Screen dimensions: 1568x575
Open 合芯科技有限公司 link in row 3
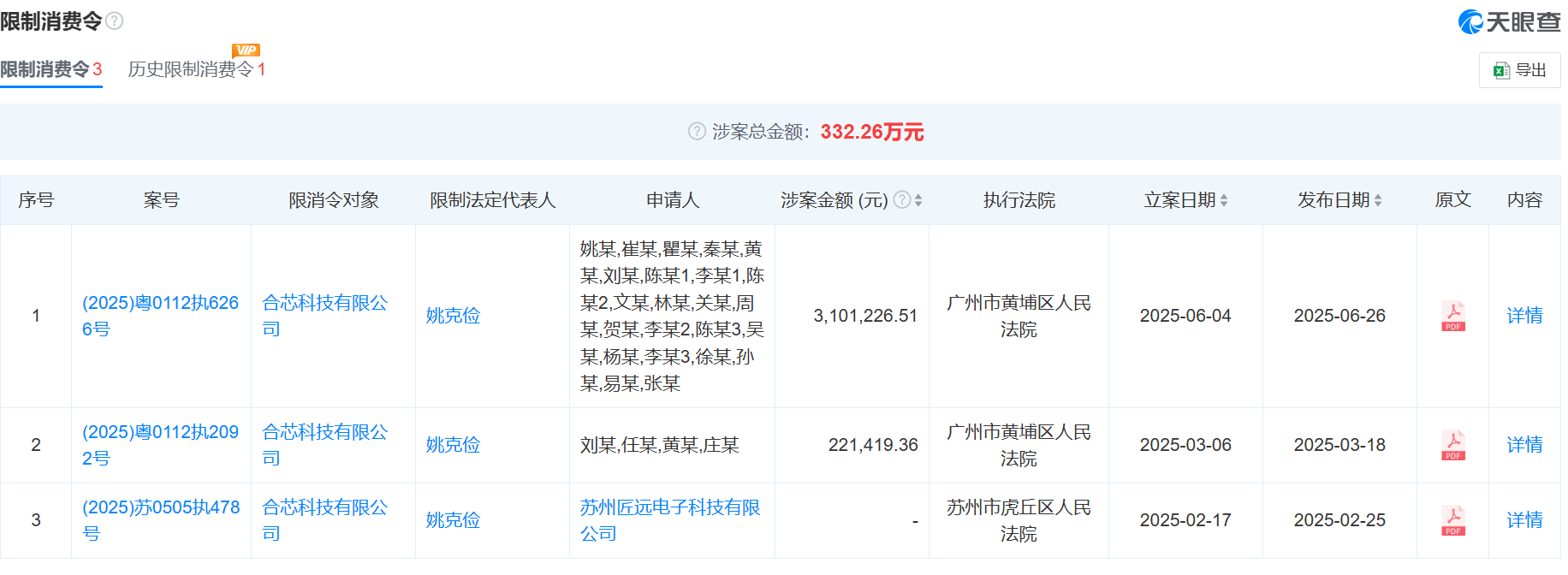325,520
